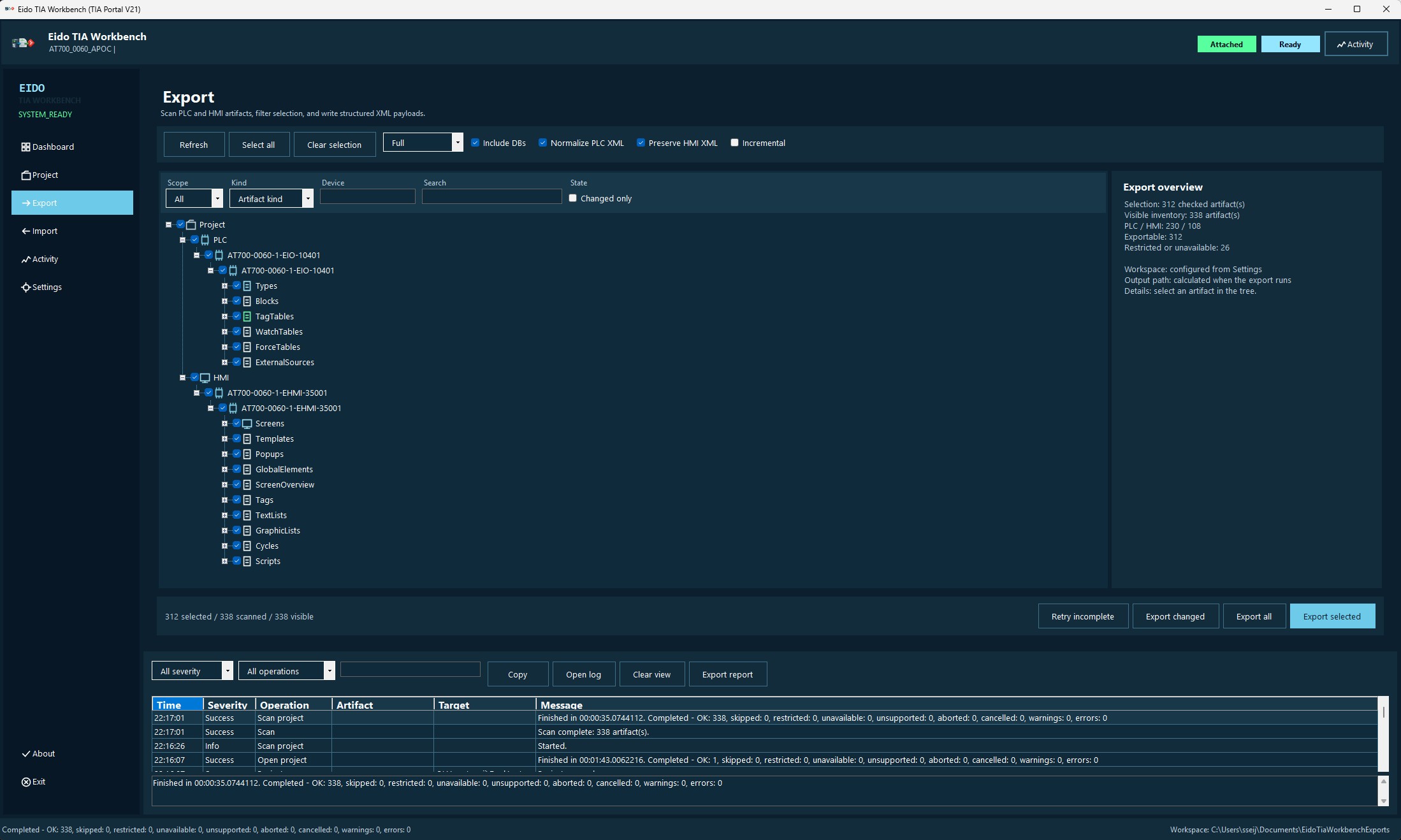The height and width of the screenshot is (840, 1401).
Task: Click the Exit circle-x icon
Action: click(x=25, y=782)
